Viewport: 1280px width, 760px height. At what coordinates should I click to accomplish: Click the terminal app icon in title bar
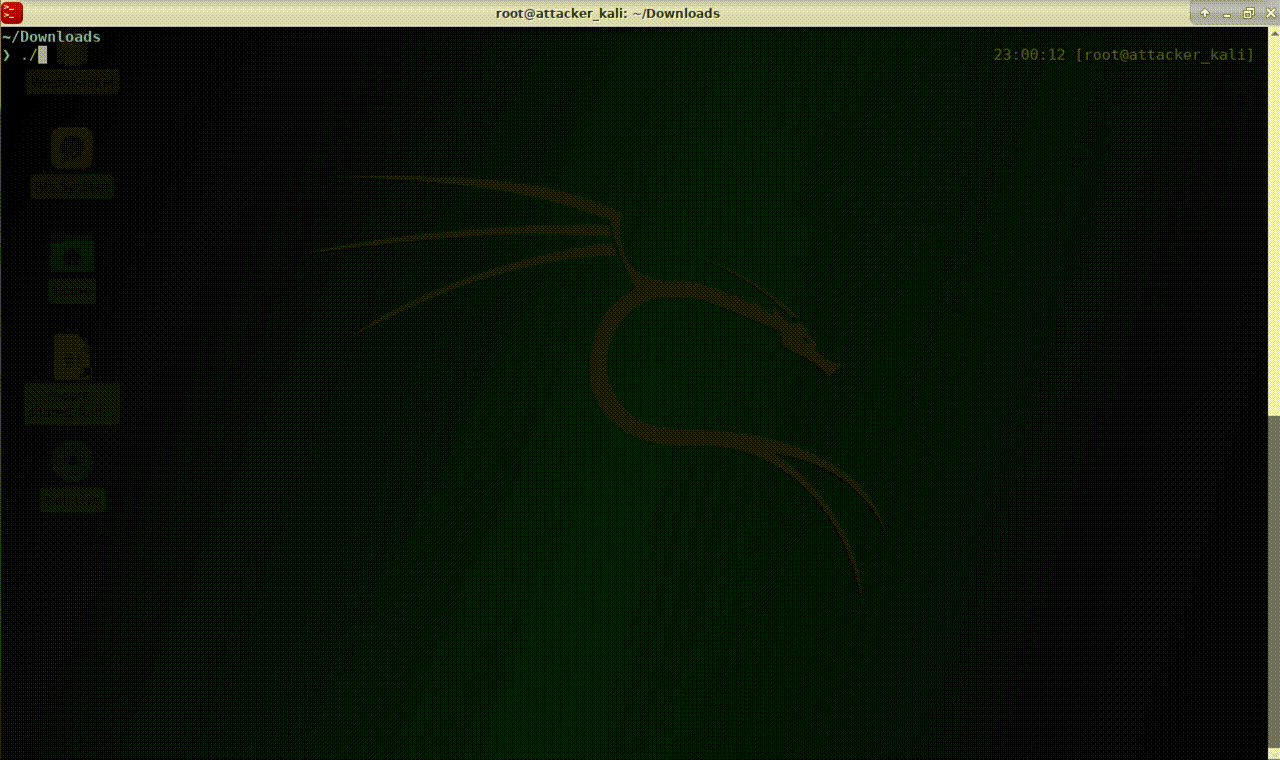12,13
